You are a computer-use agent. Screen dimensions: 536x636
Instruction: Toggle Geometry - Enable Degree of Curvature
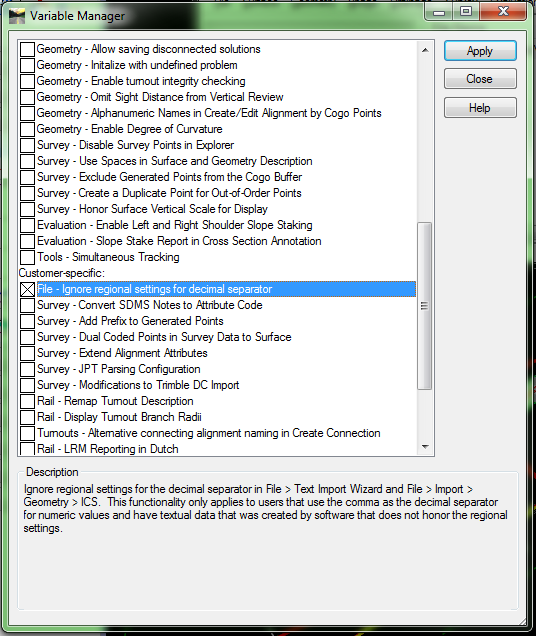[27, 129]
